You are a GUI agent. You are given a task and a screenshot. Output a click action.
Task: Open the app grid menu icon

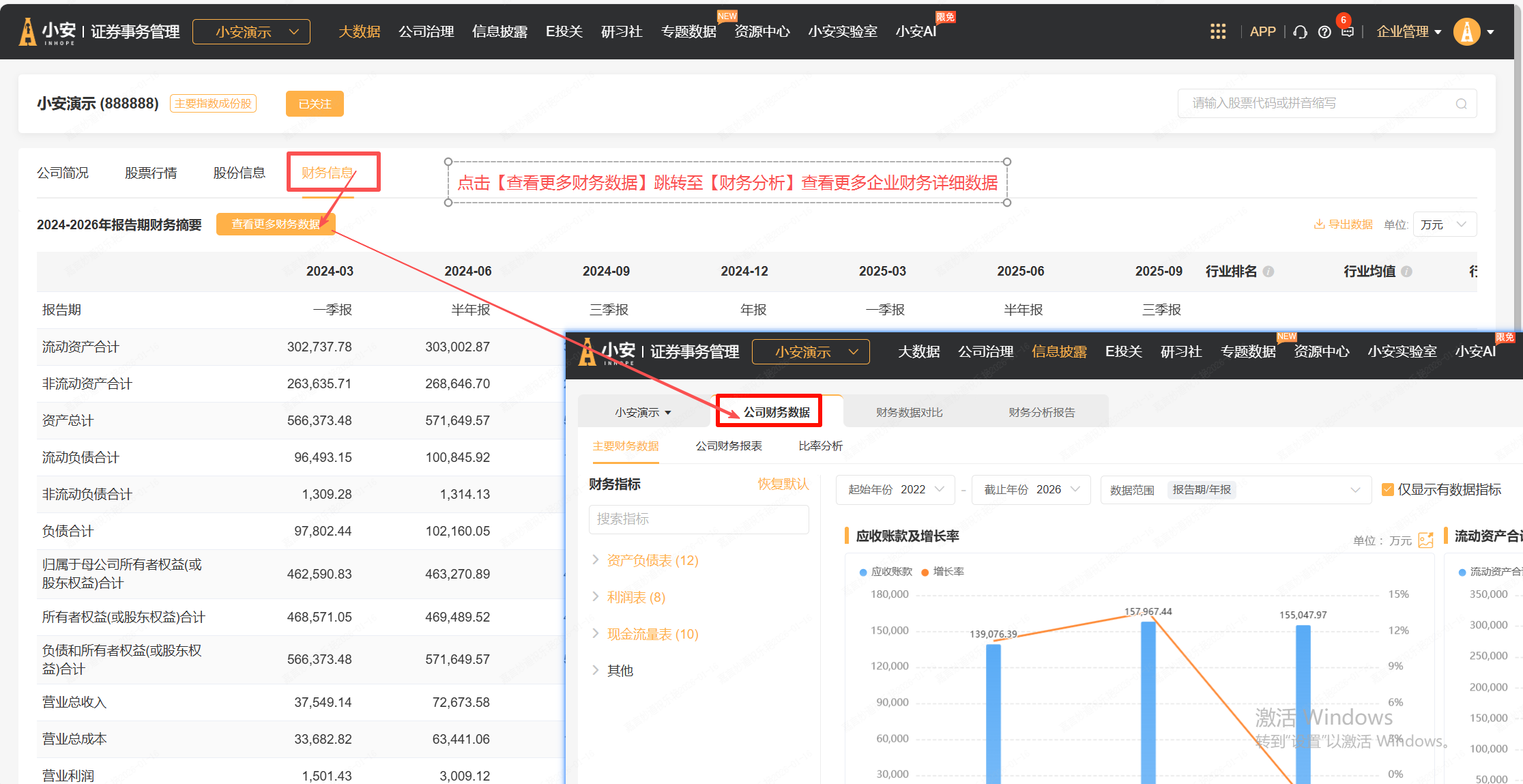(x=1218, y=31)
